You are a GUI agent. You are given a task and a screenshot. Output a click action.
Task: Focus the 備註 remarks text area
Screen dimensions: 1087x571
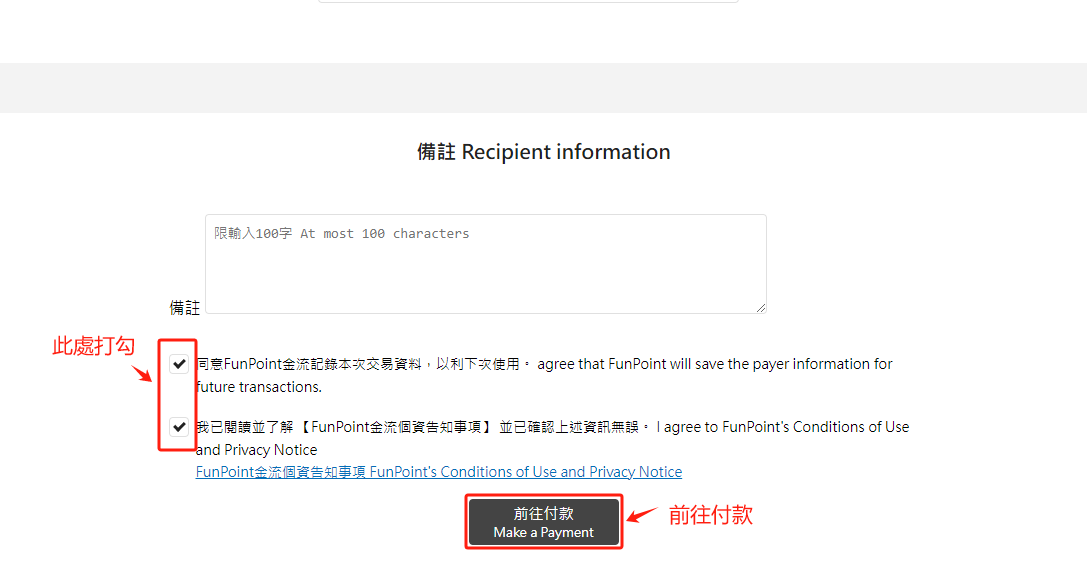pyautogui.click(x=485, y=270)
